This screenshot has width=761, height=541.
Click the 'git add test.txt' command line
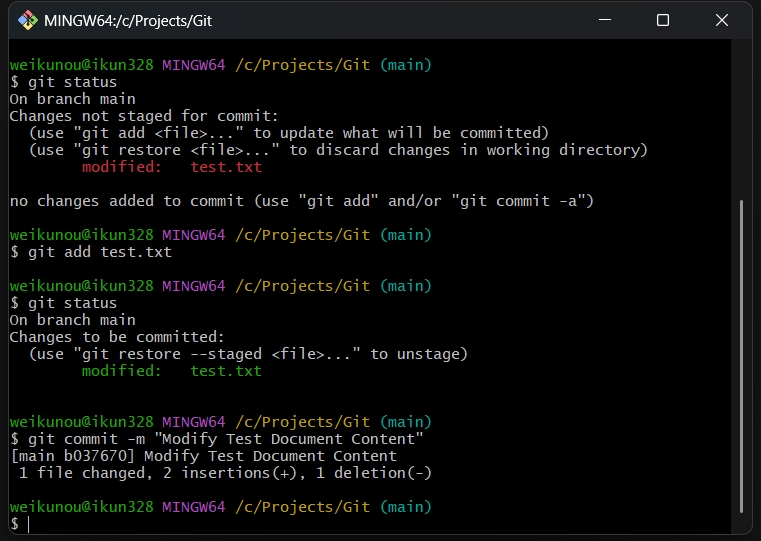tap(91, 252)
